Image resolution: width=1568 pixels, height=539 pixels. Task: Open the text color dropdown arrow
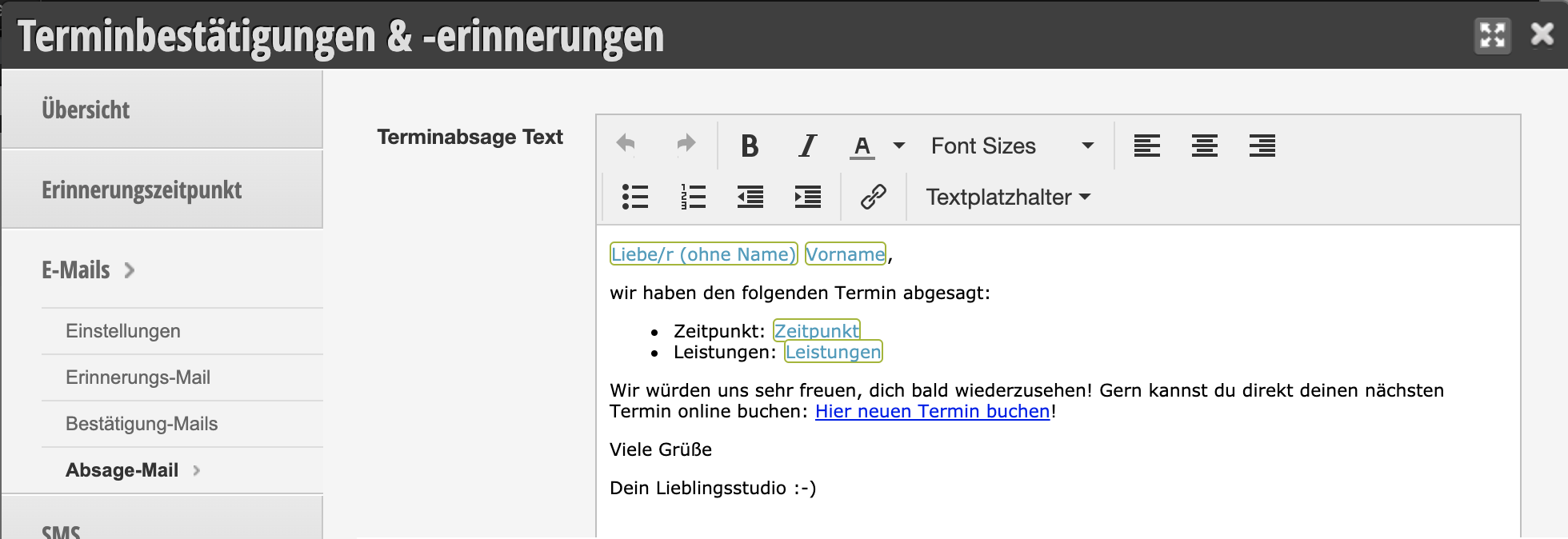pyautogui.click(x=899, y=146)
